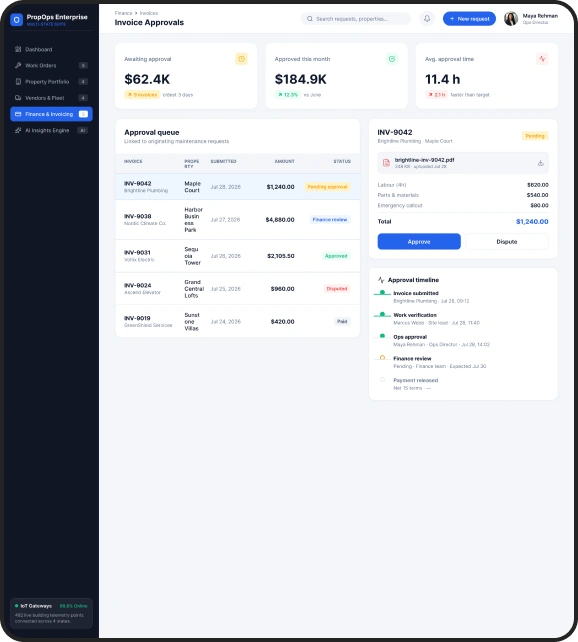This screenshot has height=642, width=578.
Task: Click the Paid status badge
Action: [x=342, y=321]
